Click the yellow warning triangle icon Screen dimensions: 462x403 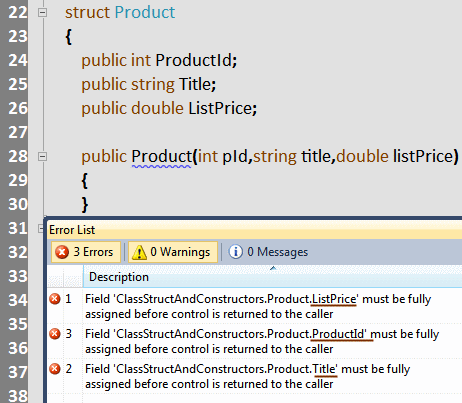[139, 252]
